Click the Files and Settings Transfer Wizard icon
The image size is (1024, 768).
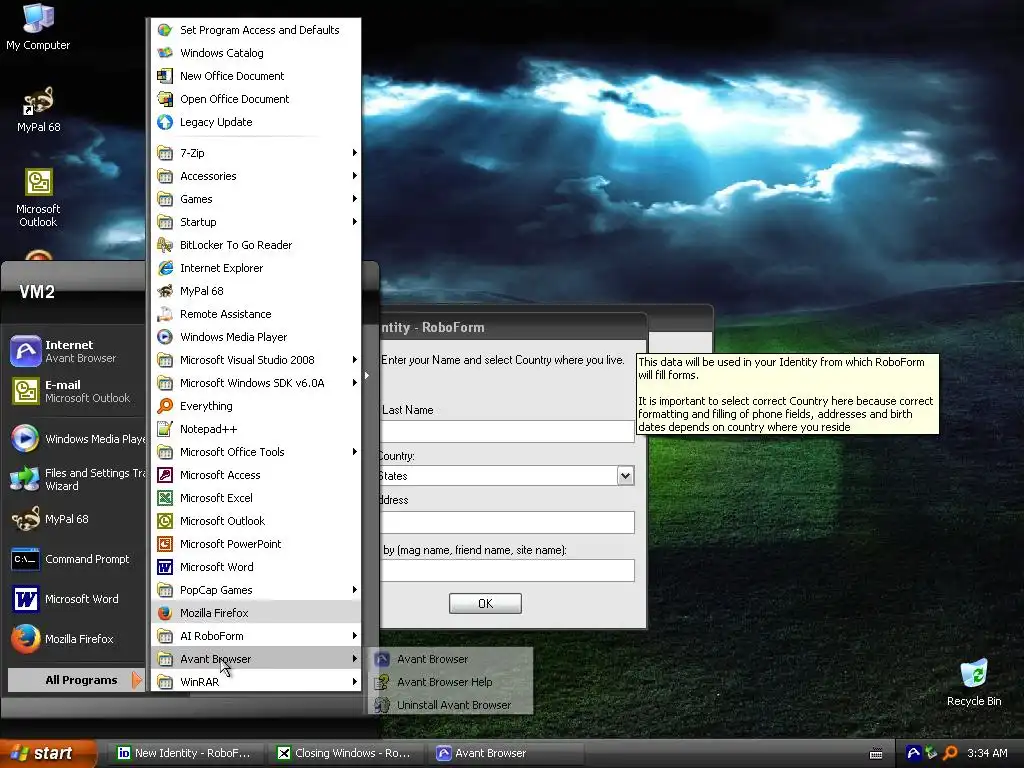(x=25, y=479)
